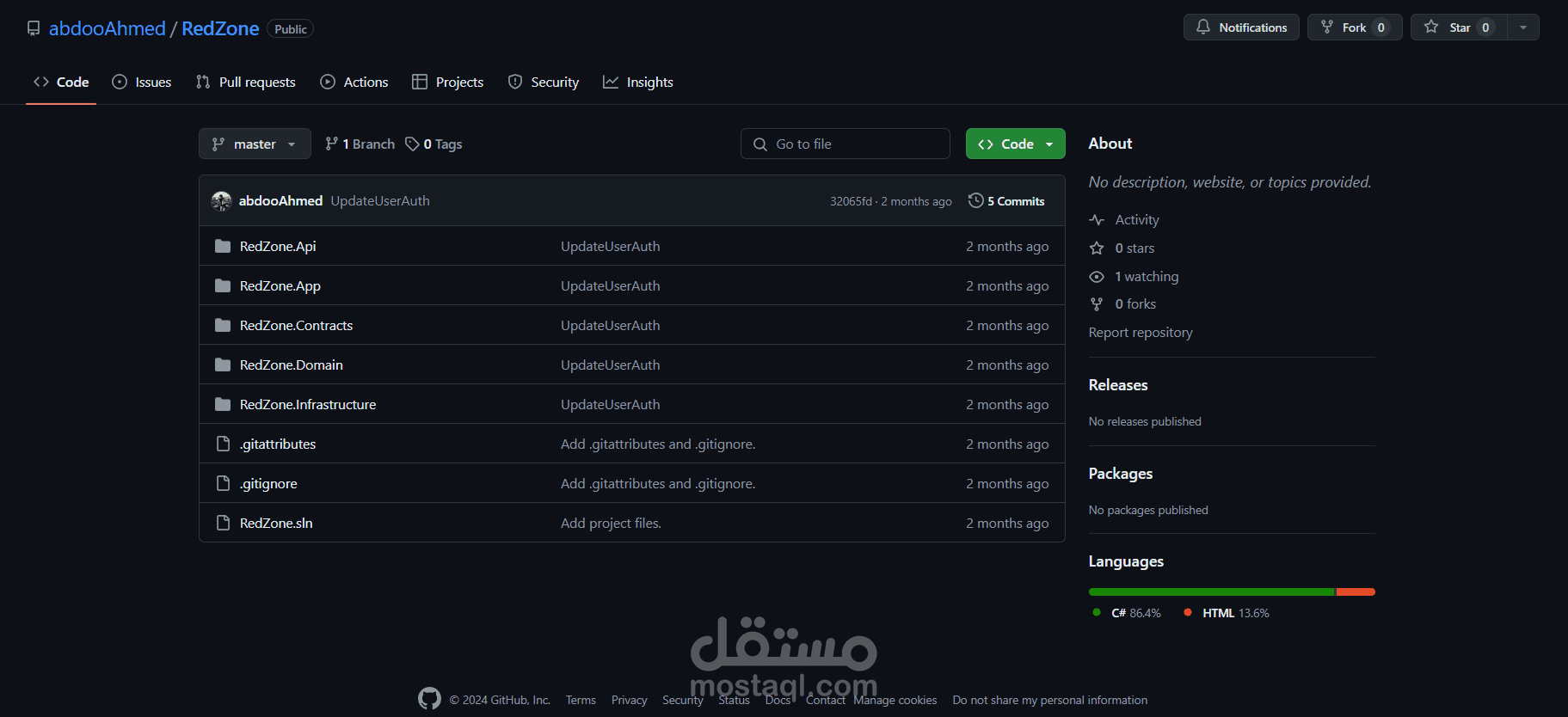Click the RedZone.Infrastructure folder icon
This screenshot has width=1568, height=717.
[223, 404]
